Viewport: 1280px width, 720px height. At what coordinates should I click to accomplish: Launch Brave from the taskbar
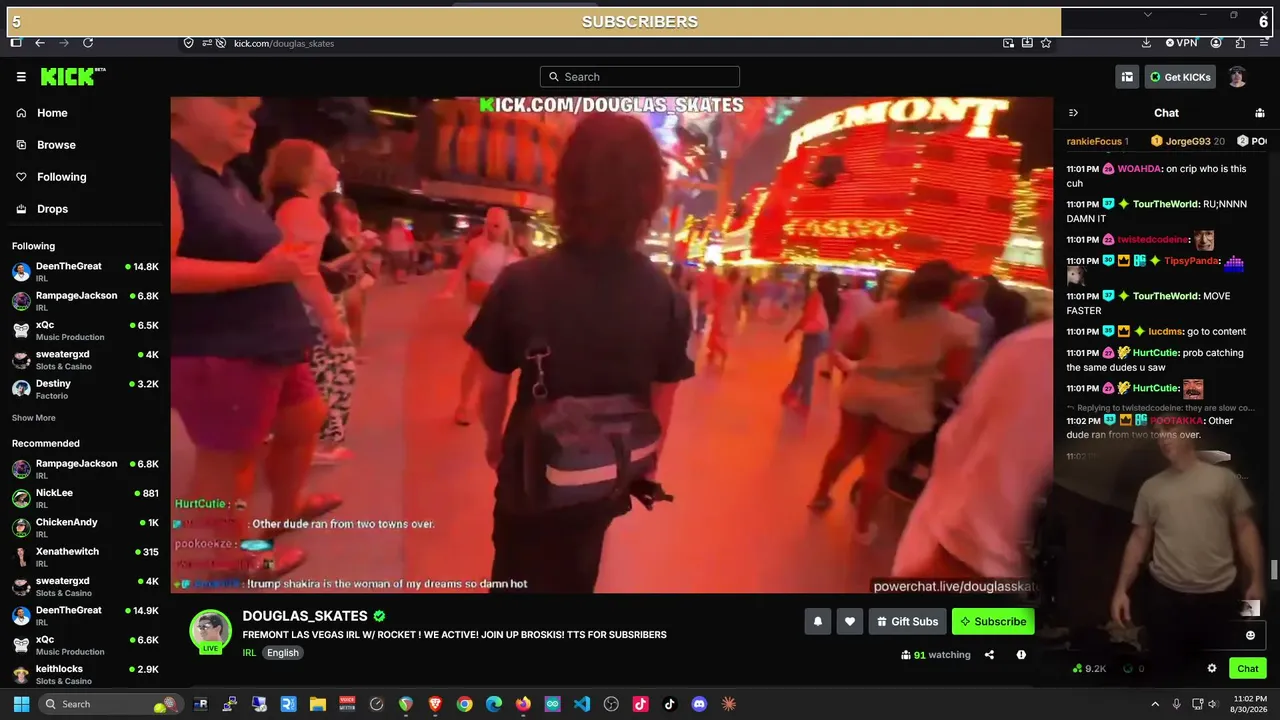tap(435, 704)
